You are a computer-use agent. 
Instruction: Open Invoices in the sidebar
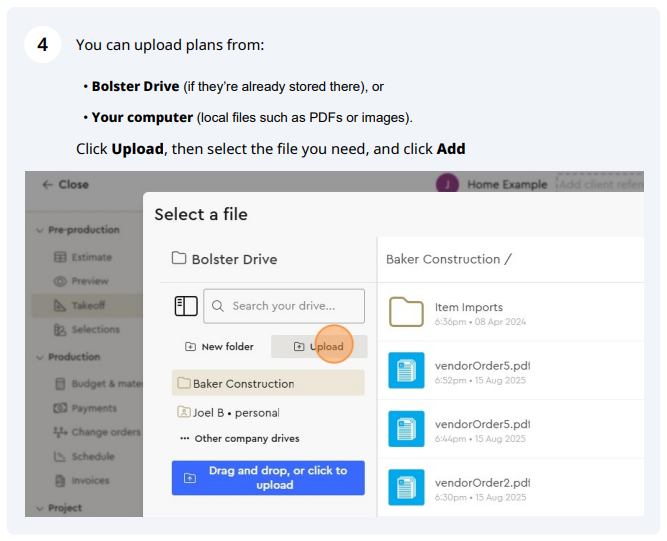(x=82, y=480)
